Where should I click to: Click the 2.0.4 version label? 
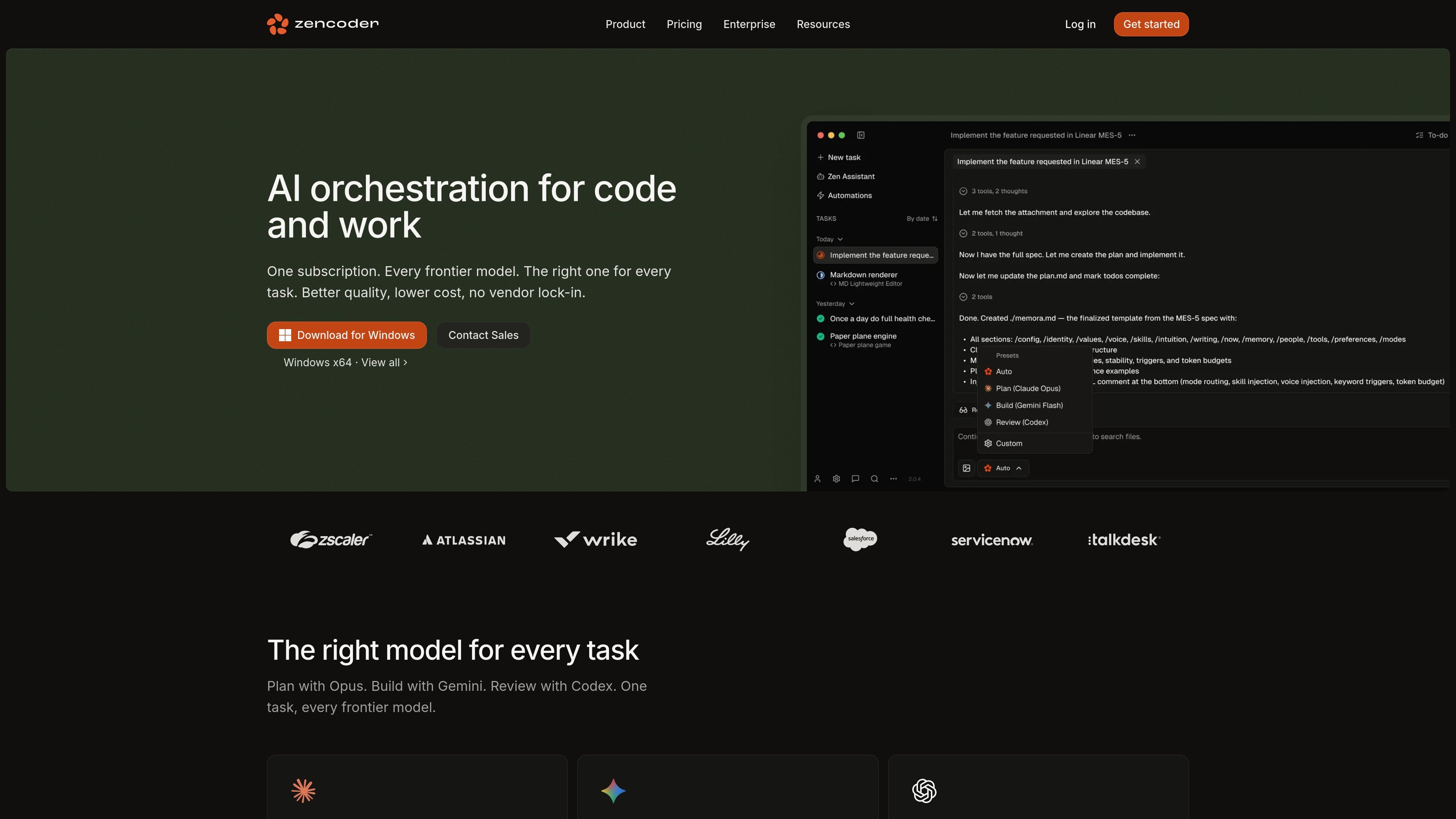point(914,479)
